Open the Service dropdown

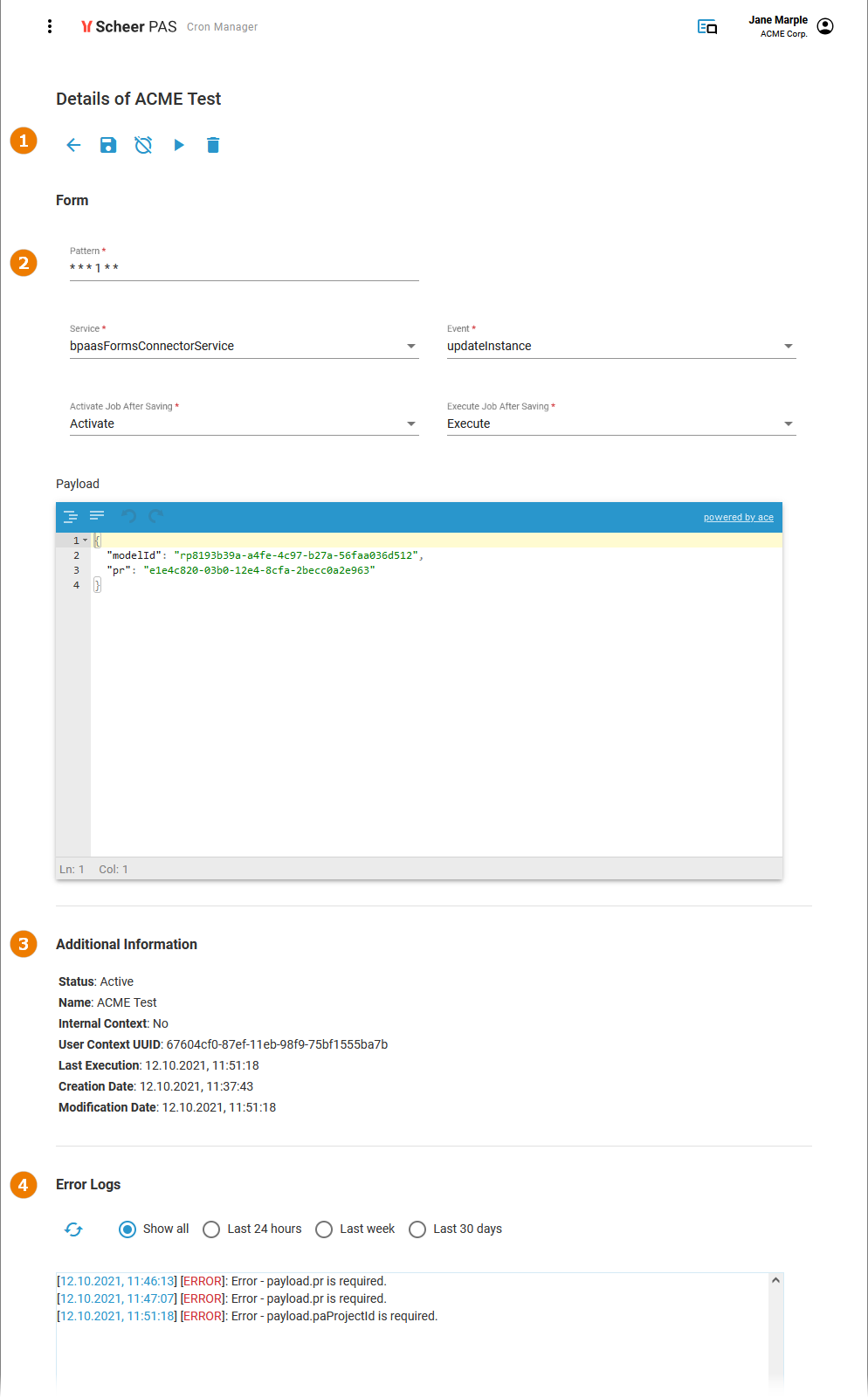pyautogui.click(x=245, y=347)
